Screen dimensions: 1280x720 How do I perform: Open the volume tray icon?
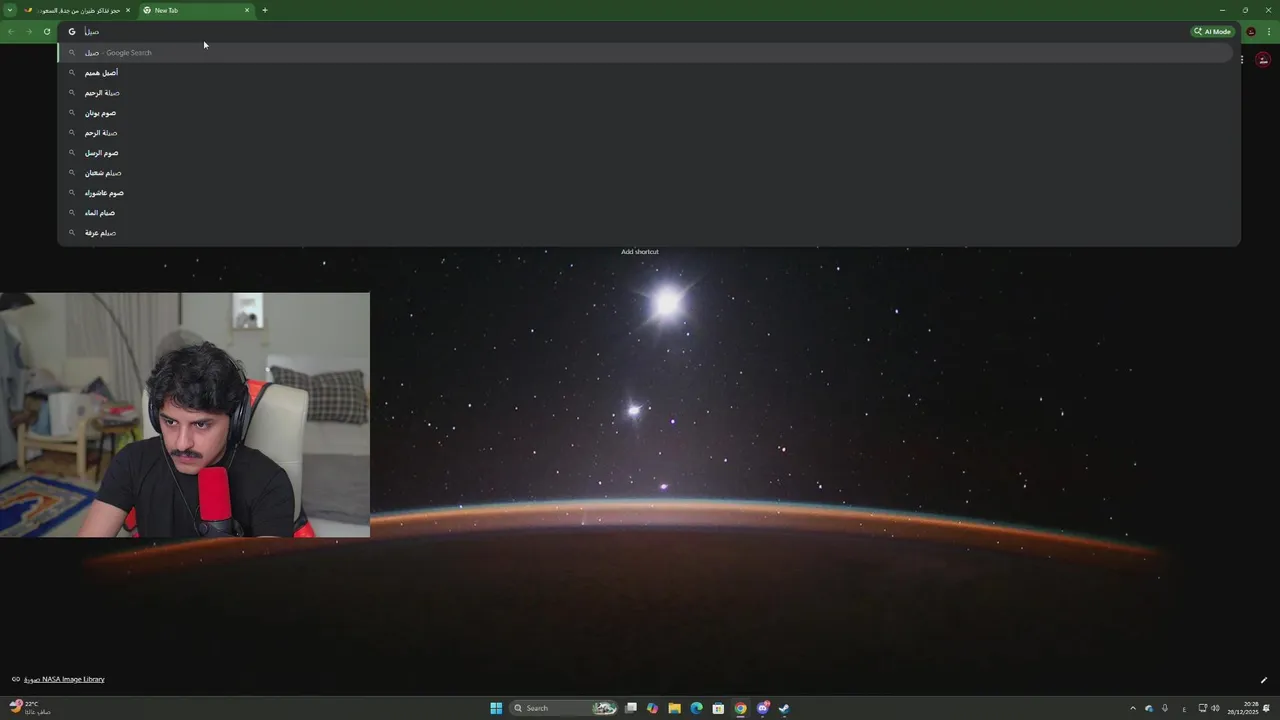1215,708
